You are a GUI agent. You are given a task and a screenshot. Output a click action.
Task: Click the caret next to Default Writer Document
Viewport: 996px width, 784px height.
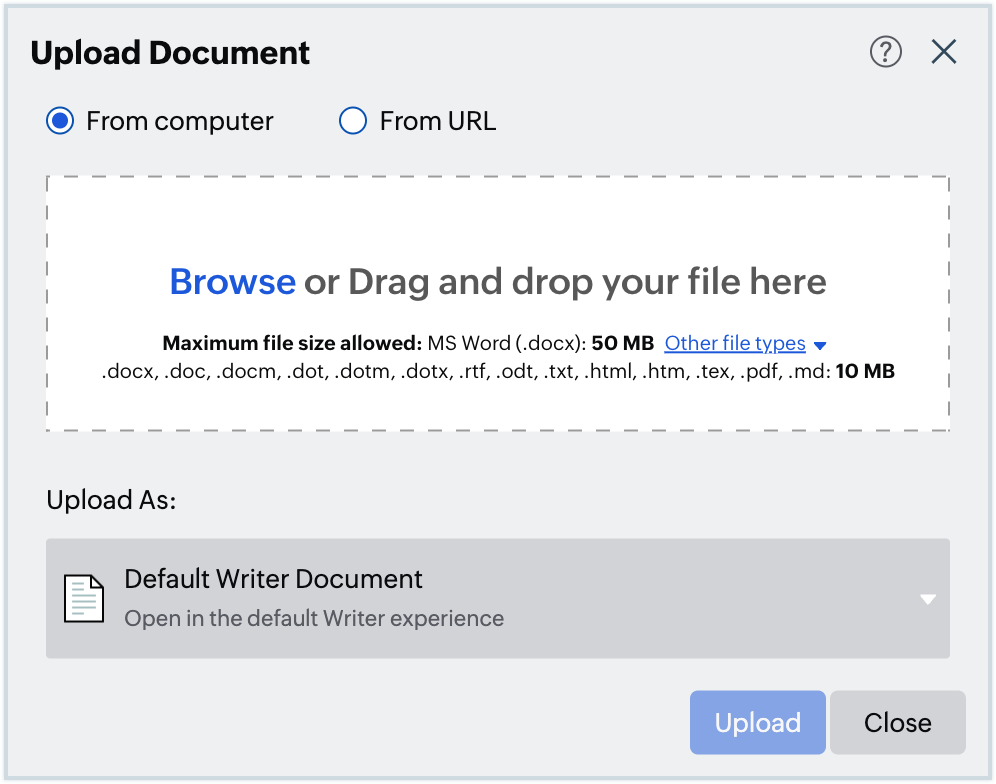[926, 597]
